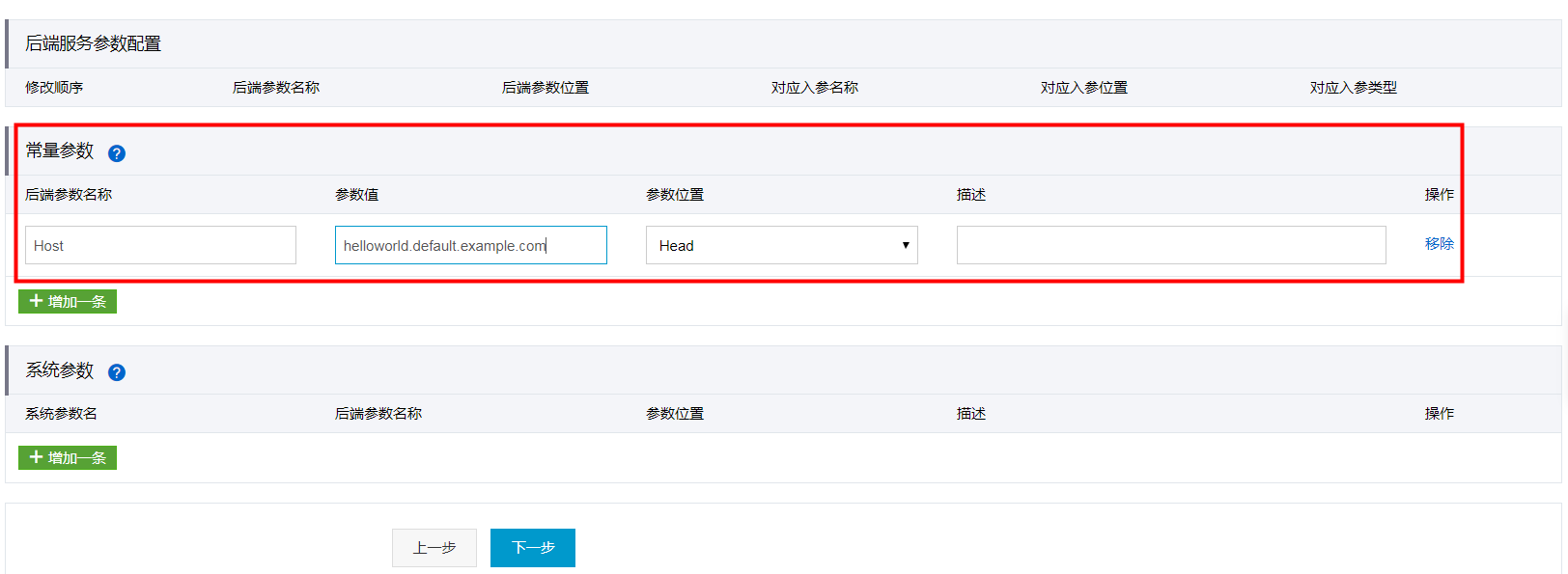Proceed with 下一步 button
The width and height of the screenshot is (1568, 574).
coord(533,548)
